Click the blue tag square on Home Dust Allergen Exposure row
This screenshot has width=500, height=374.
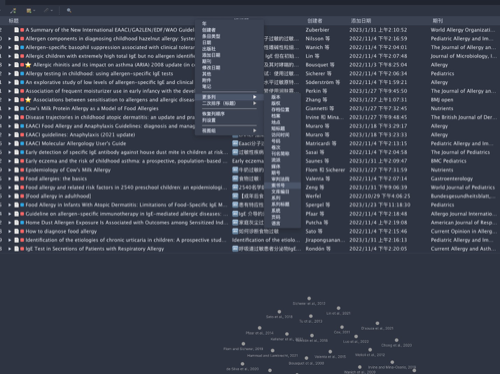click(22, 222)
